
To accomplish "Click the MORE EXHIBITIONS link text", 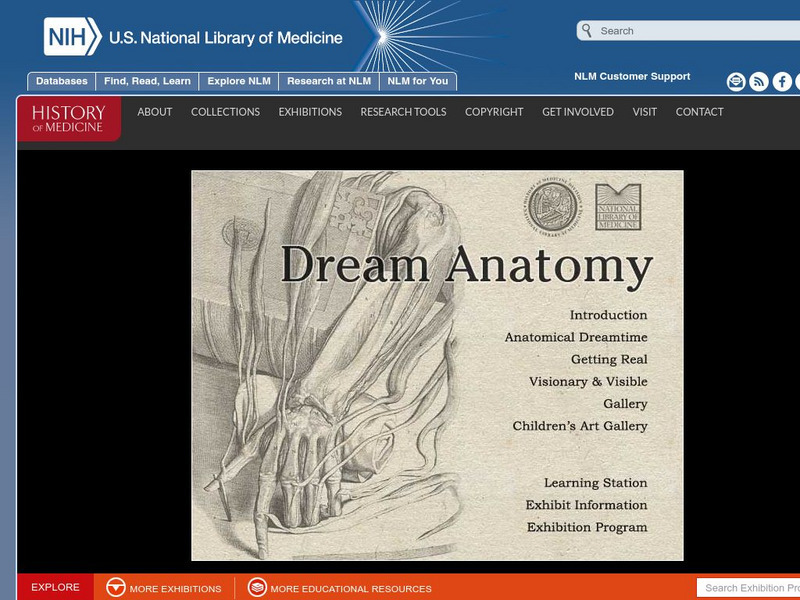I will 176,589.
